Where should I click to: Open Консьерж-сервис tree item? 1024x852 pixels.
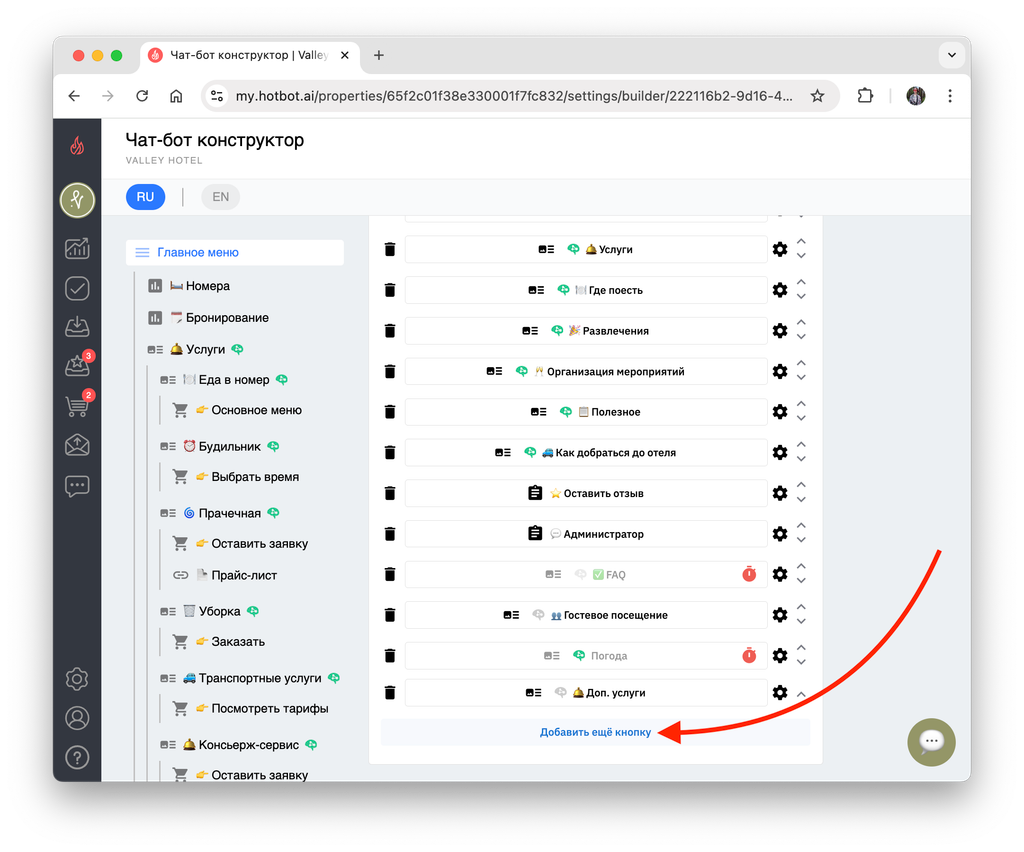click(248, 745)
